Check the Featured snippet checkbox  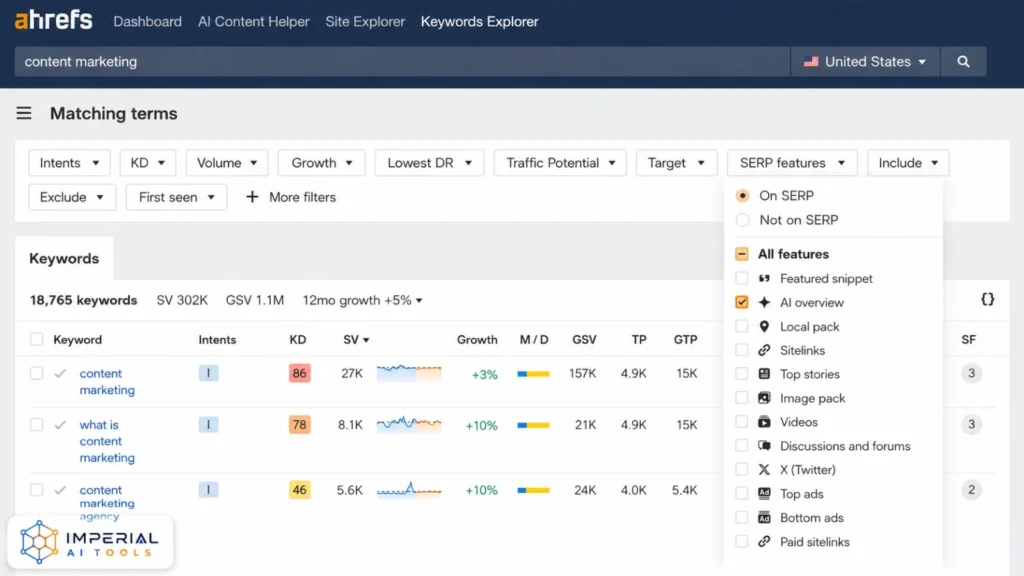pyautogui.click(x=742, y=278)
